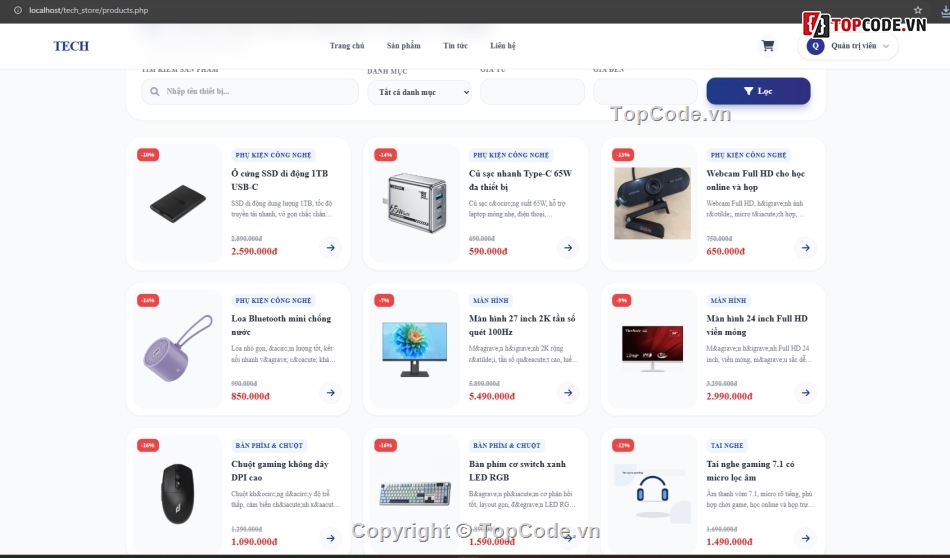Click the localhost/tech_store/products.php address bar
Screen dimensions: 950x558
click(88, 10)
